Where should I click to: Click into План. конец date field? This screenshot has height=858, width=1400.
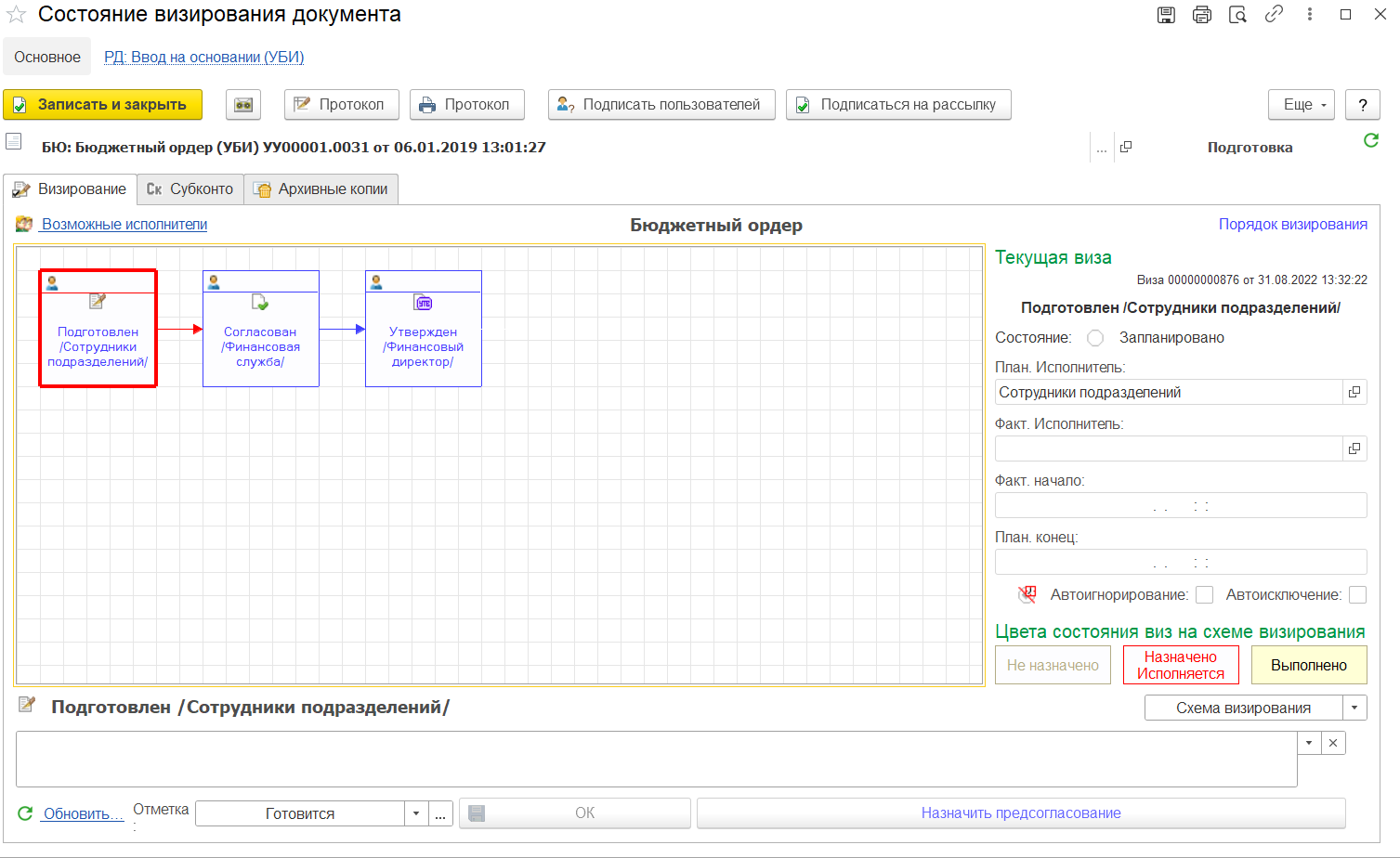[1181, 562]
